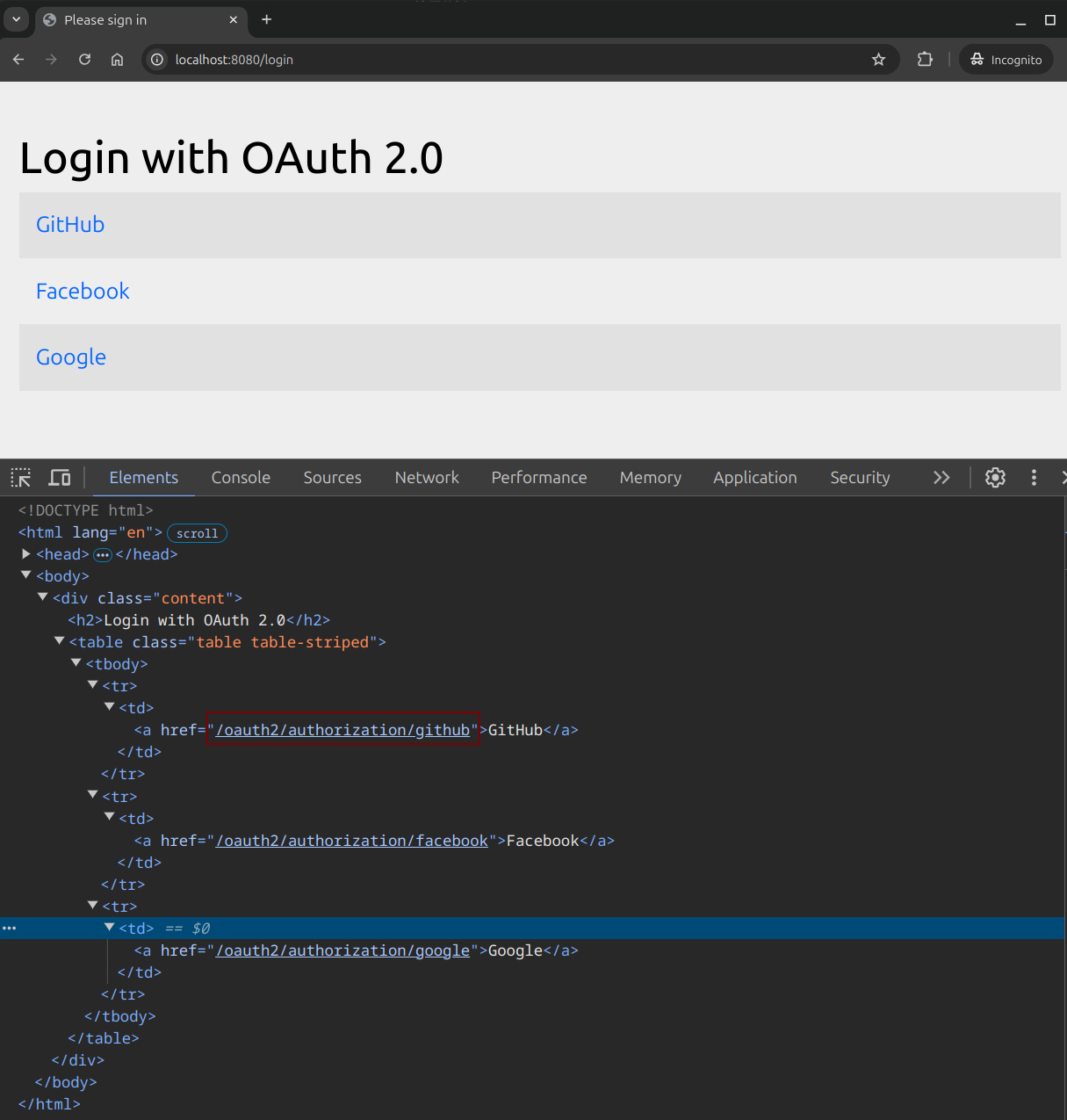Click the ellipsis badge in head element
Viewport: 1067px width, 1120px height.
pos(103,555)
